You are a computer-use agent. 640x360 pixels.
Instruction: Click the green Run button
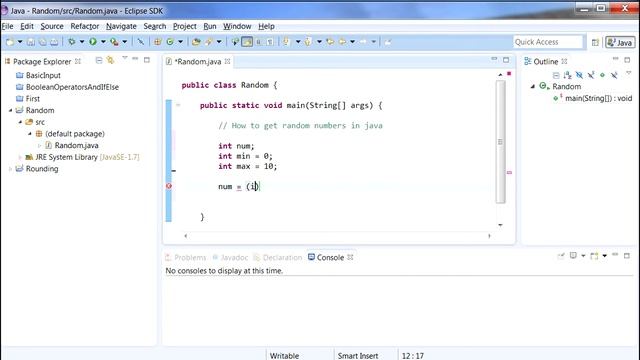[x=93, y=42]
